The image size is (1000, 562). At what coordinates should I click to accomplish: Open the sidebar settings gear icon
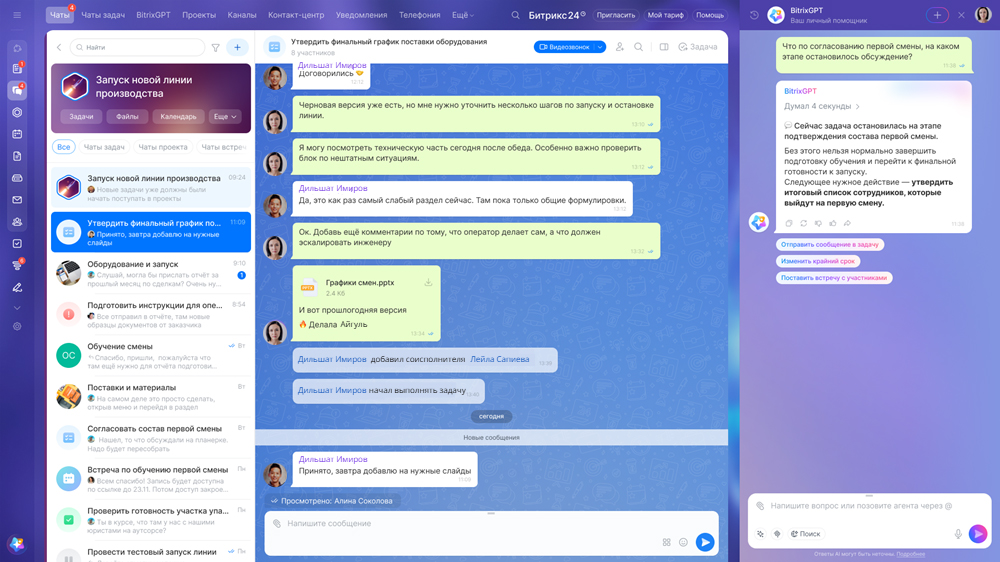tap(17, 326)
